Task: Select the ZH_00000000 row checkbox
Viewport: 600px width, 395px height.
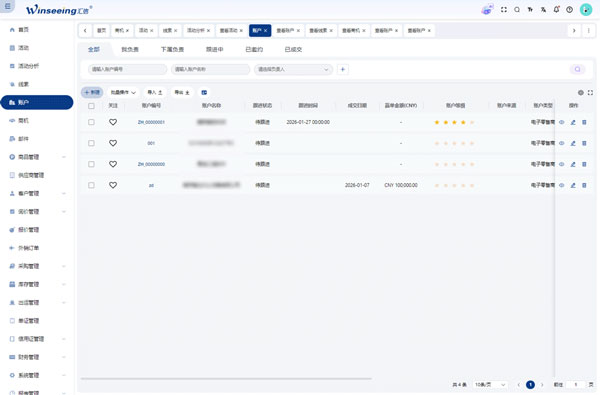Action: (91, 164)
